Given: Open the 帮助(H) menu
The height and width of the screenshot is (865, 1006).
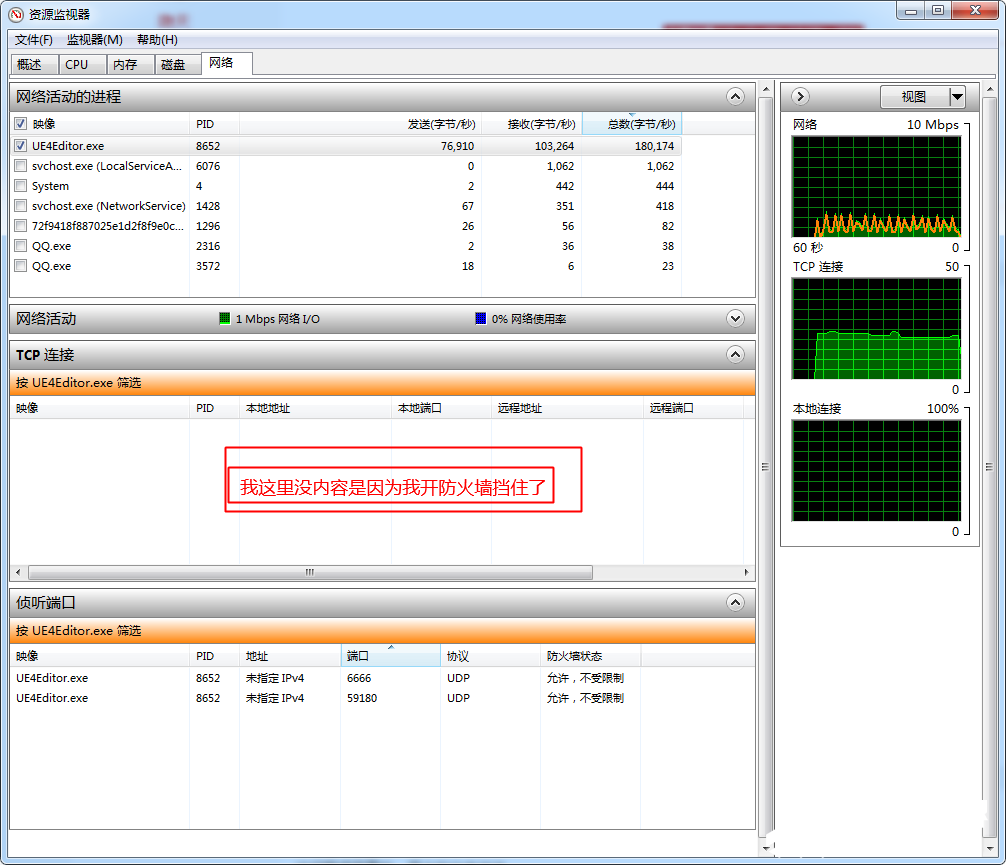Looking at the screenshot, I should [157, 40].
